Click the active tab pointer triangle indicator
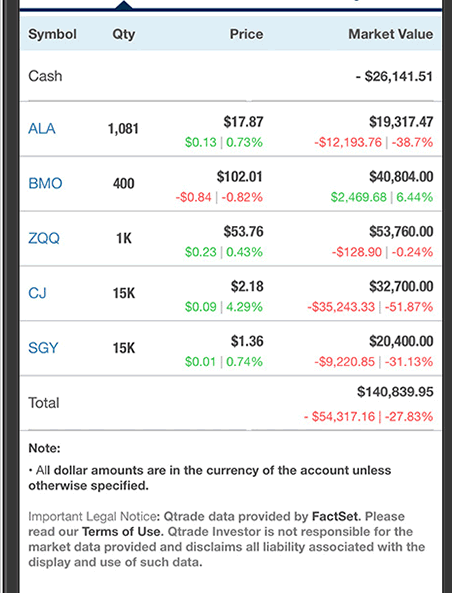The height and width of the screenshot is (593, 452). (124, 5)
